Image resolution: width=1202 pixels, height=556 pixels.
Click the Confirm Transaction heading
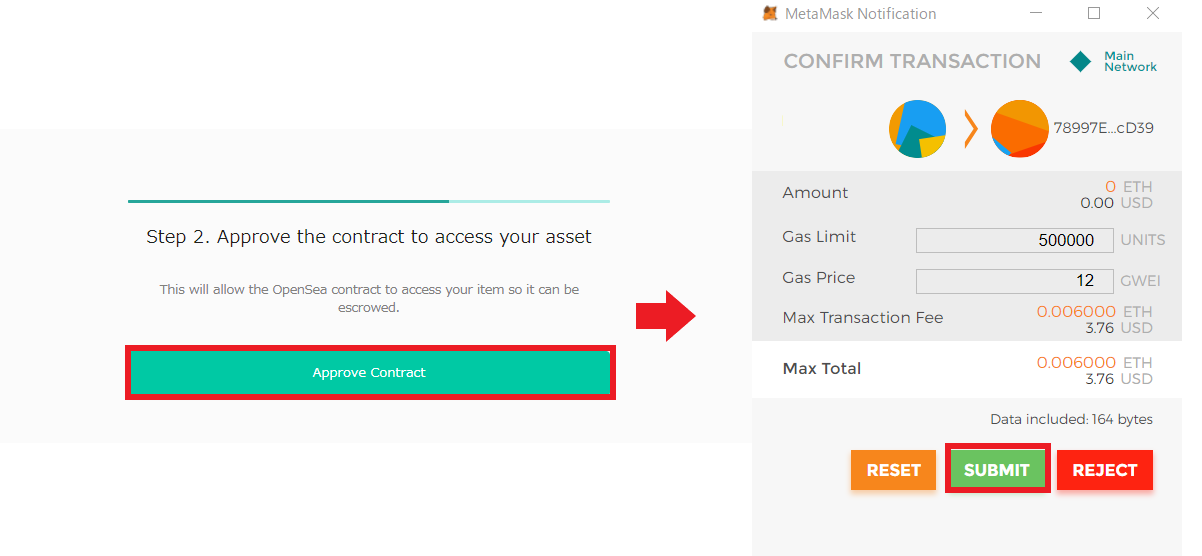pos(912,61)
